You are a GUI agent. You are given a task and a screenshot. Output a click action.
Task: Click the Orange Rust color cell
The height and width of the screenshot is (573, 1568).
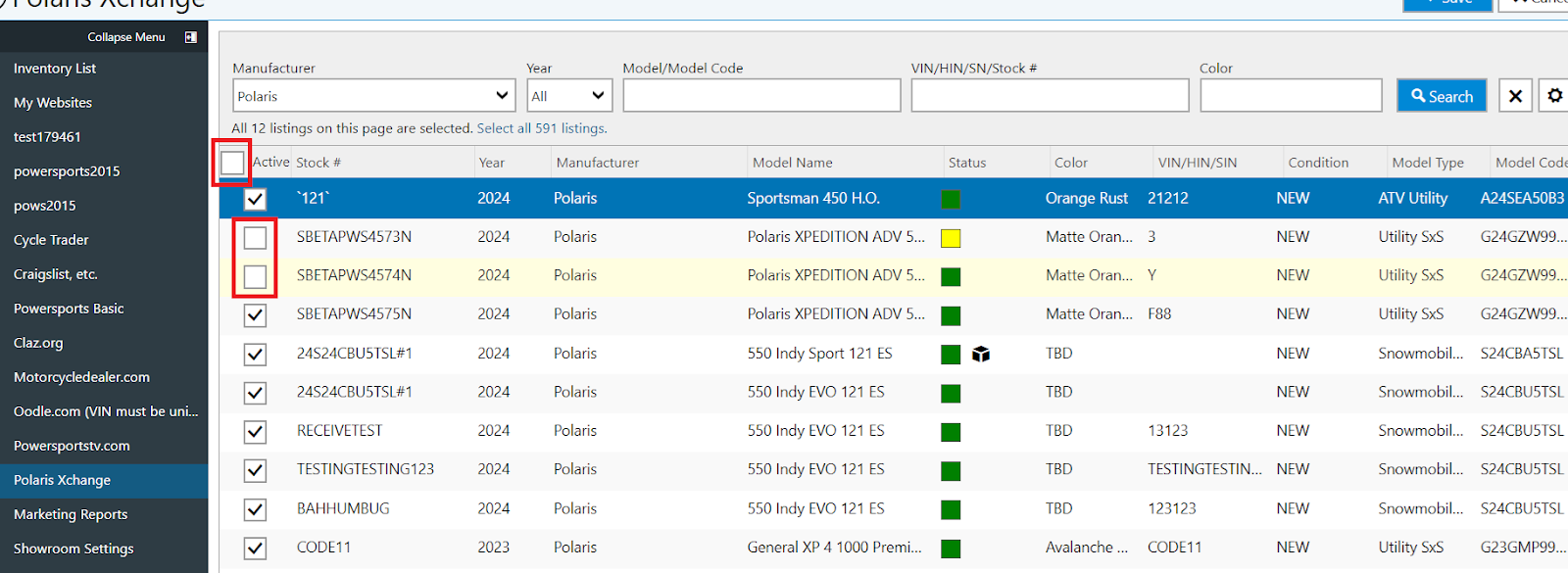pyautogui.click(x=1087, y=198)
